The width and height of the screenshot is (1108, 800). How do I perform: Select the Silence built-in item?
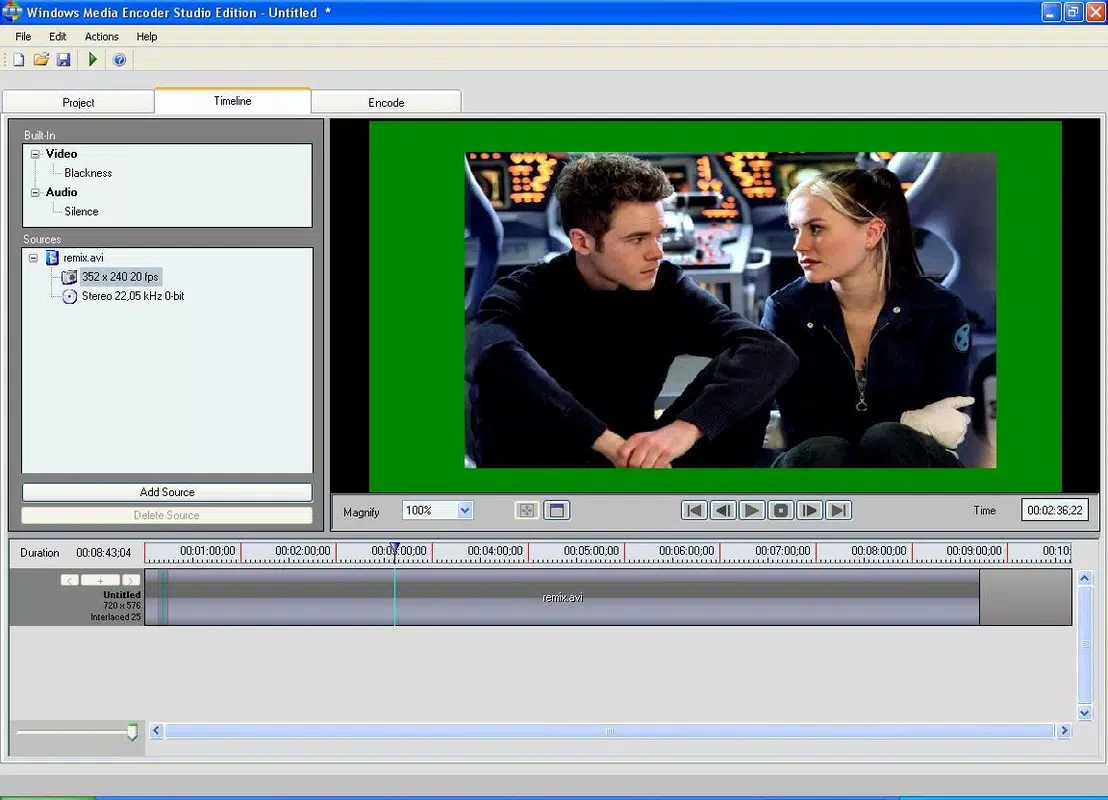tap(81, 211)
